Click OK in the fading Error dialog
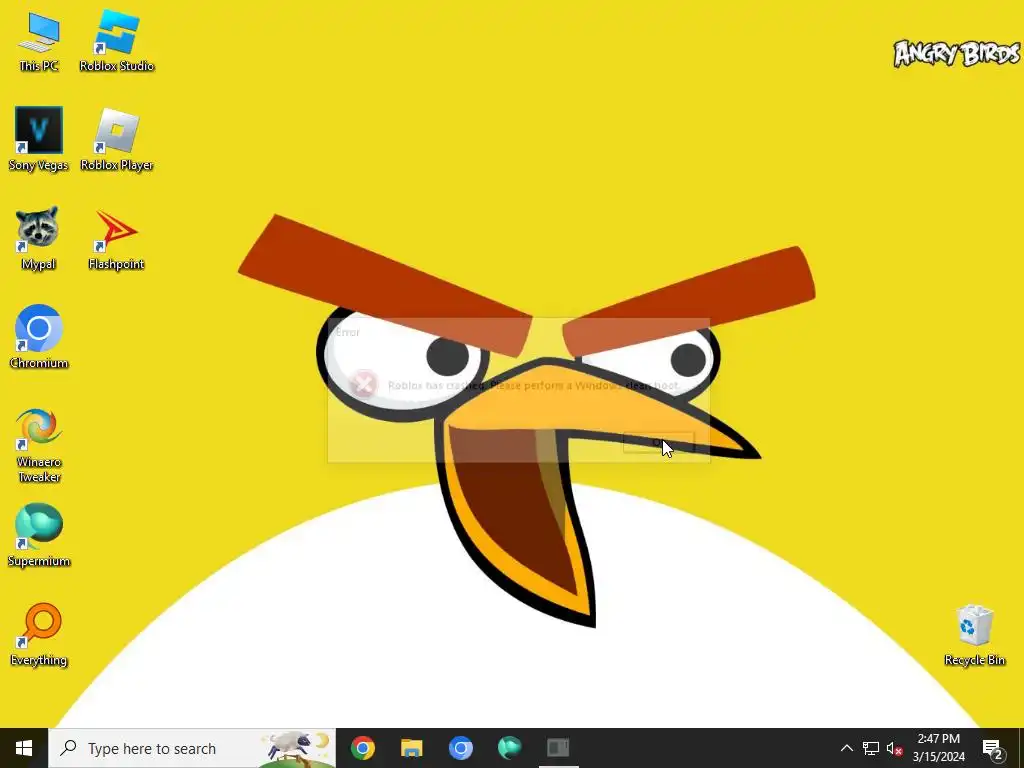The height and width of the screenshot is (768, 1024). pos(658,442)
